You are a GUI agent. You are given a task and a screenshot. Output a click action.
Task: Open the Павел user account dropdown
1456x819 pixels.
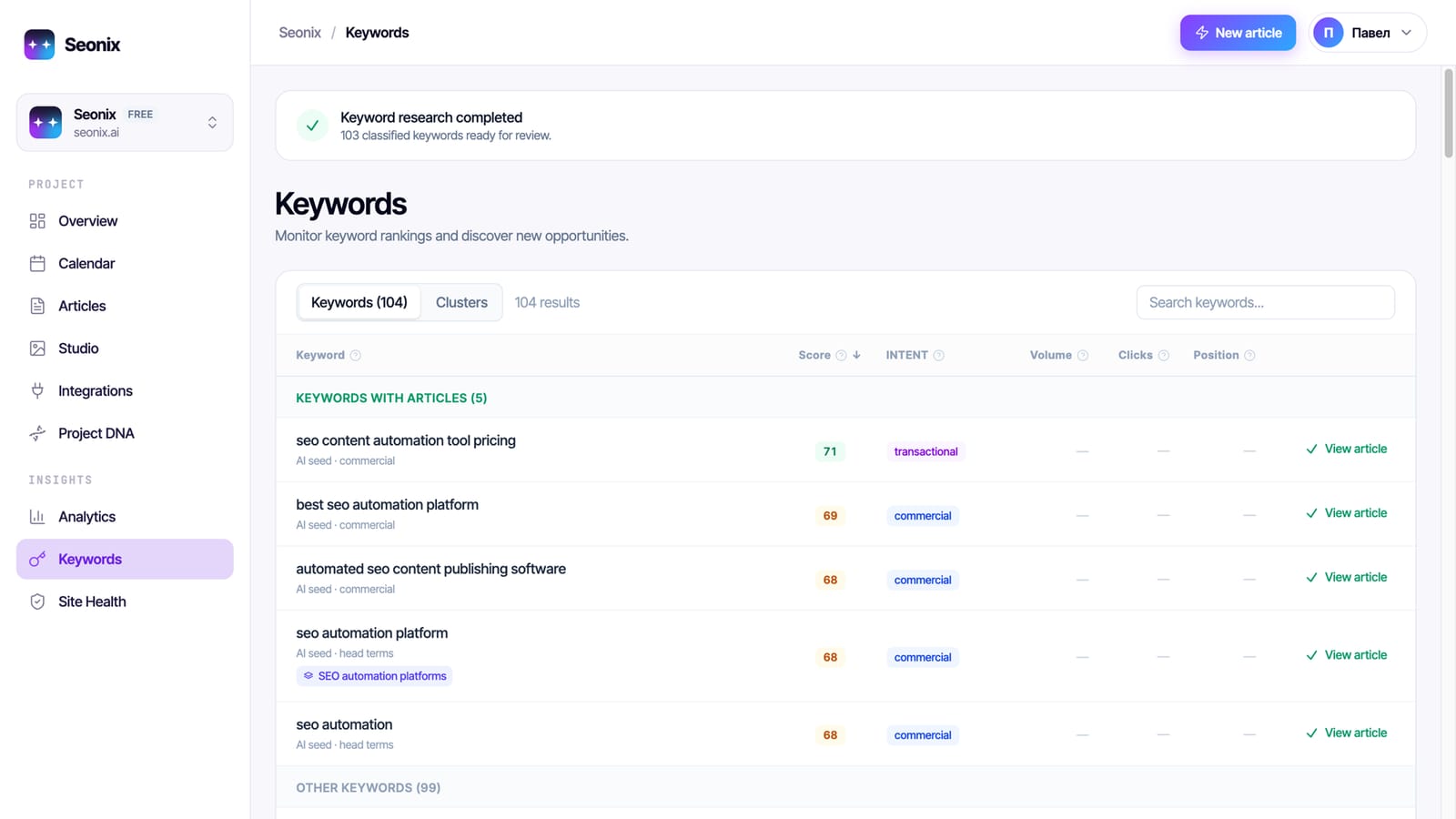pyautogui.click(x=1367, y=33)
